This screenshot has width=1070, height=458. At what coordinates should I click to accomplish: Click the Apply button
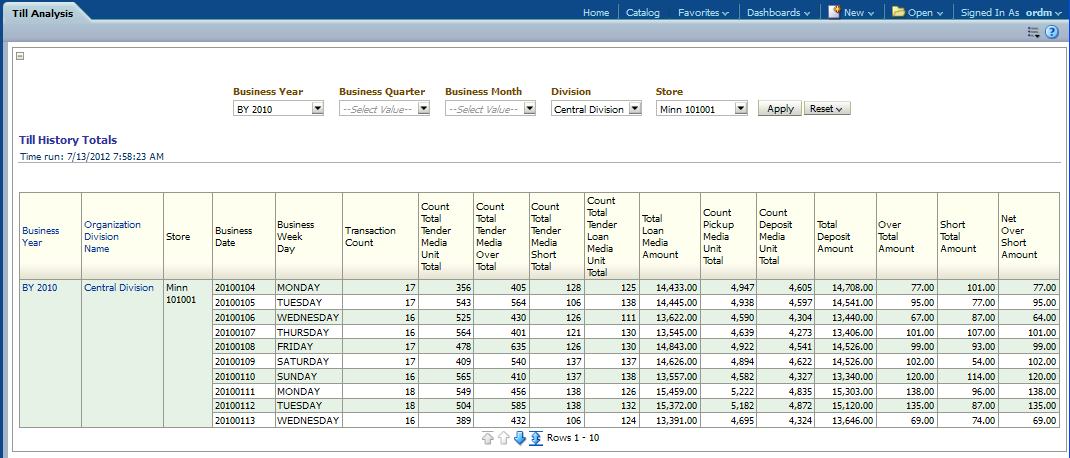coord(780,108)
